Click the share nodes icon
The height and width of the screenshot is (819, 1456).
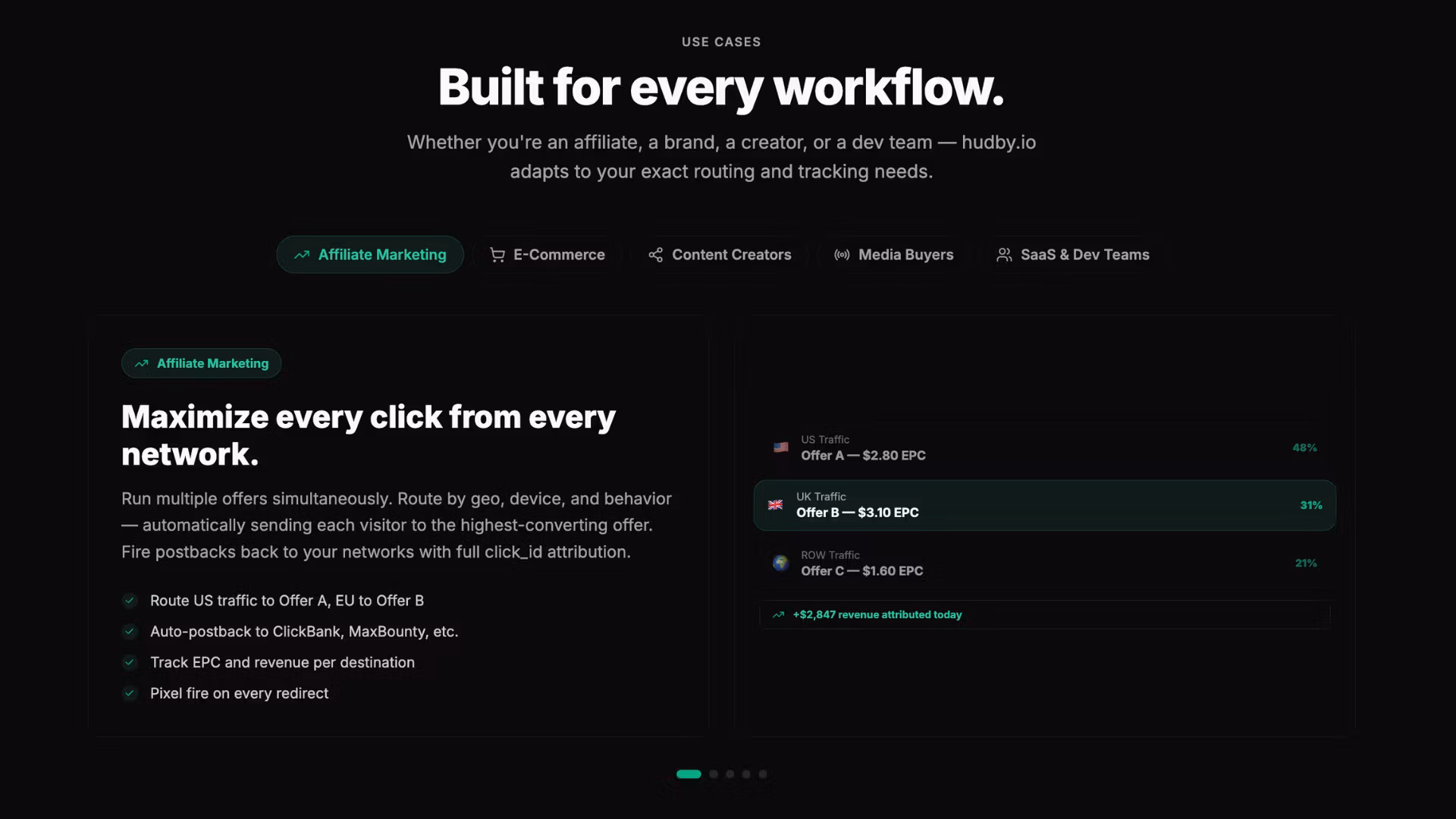point(656,255)
